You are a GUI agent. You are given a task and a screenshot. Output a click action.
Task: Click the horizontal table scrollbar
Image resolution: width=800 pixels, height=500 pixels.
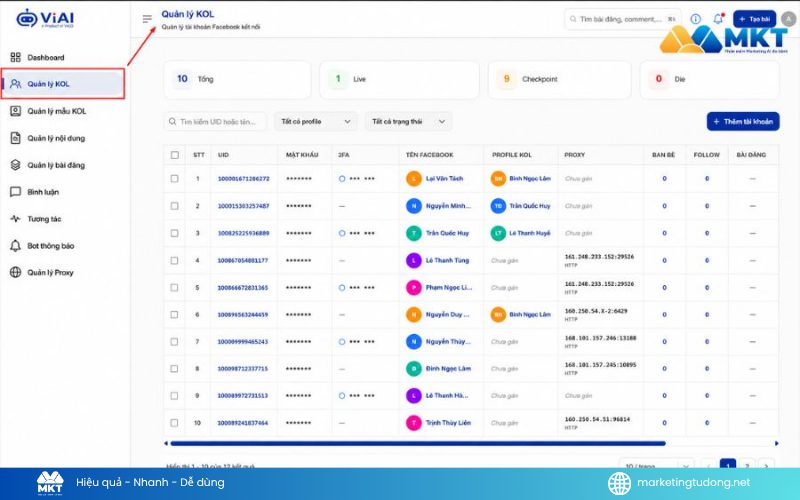(x=418, y=443)
